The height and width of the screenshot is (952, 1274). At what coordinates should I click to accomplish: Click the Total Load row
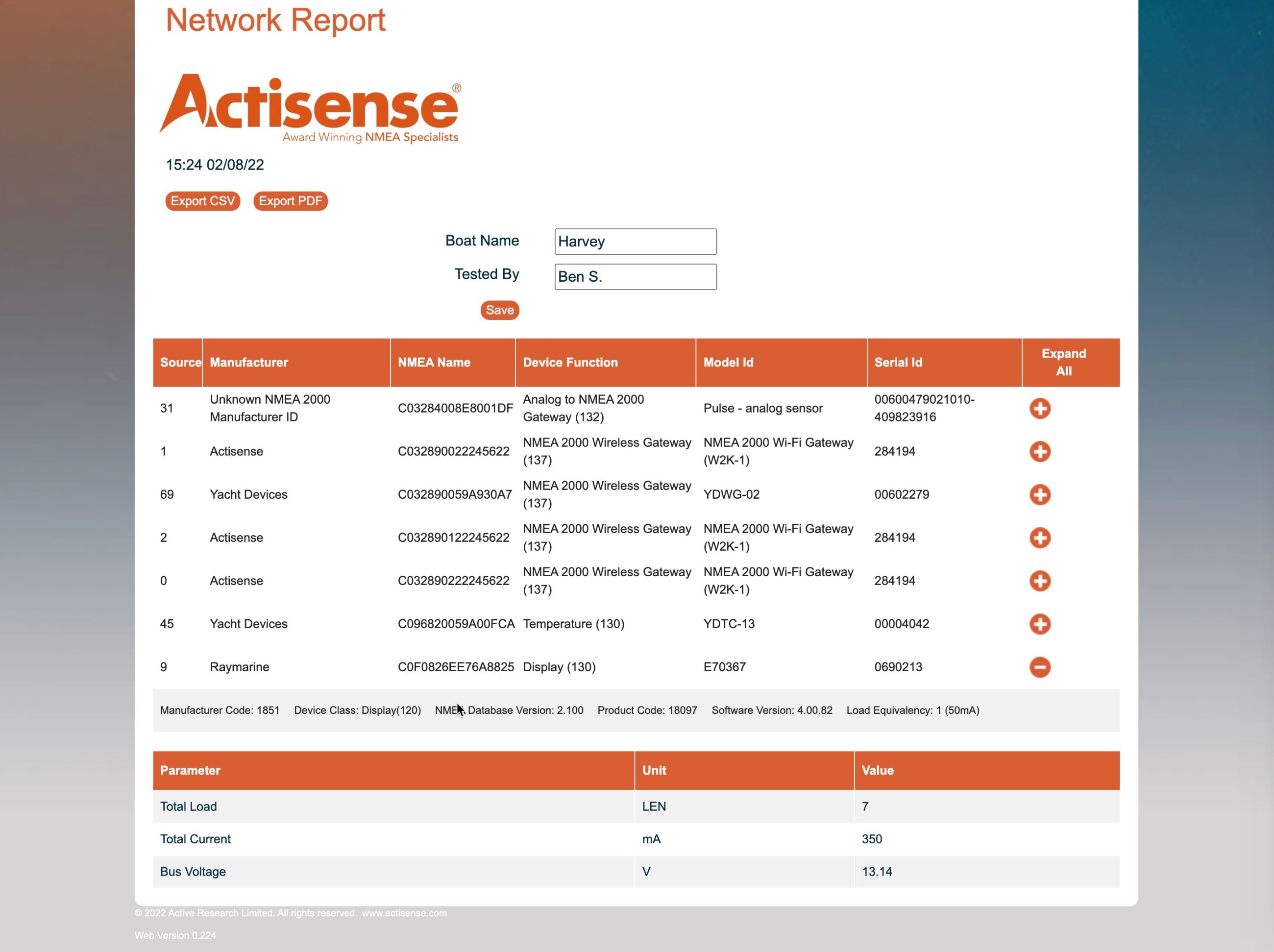[x=636, y=806]
